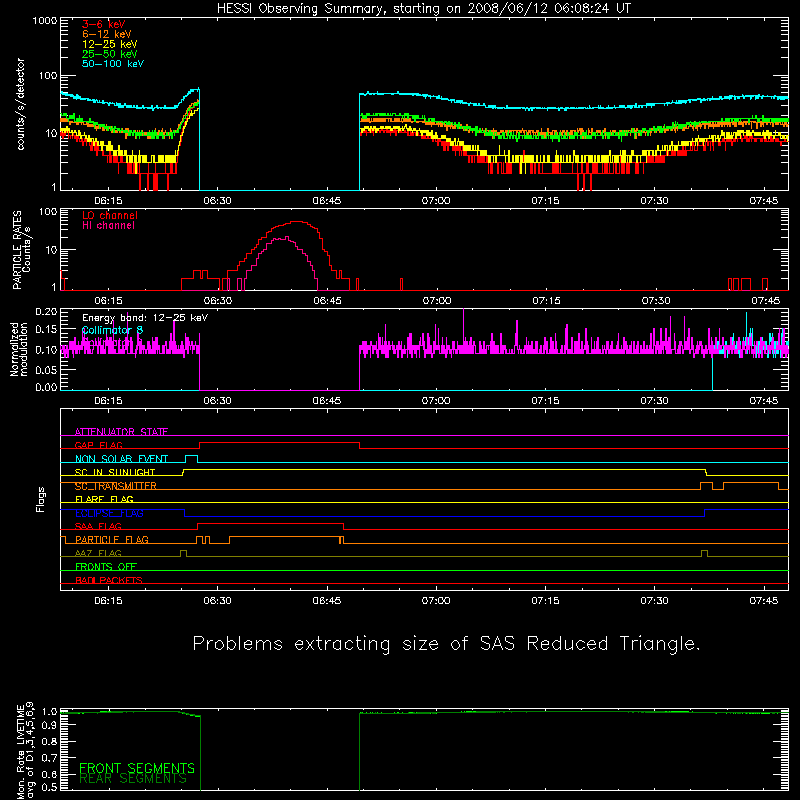Click '07:30' under the flags panel
This screenshot has height=800, width=800.
tap(655, 601)
